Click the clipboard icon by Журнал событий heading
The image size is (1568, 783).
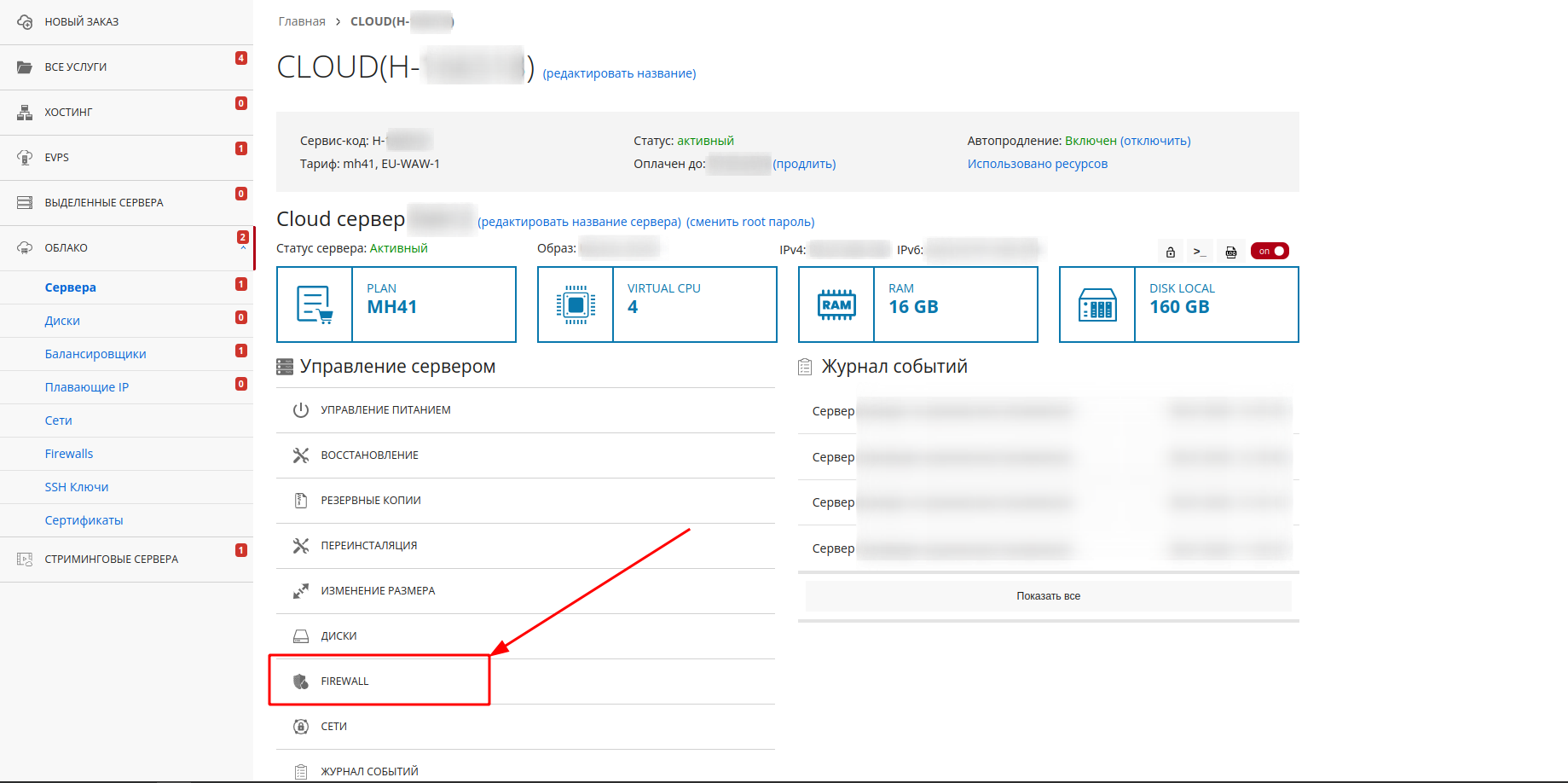coord(805,368)
